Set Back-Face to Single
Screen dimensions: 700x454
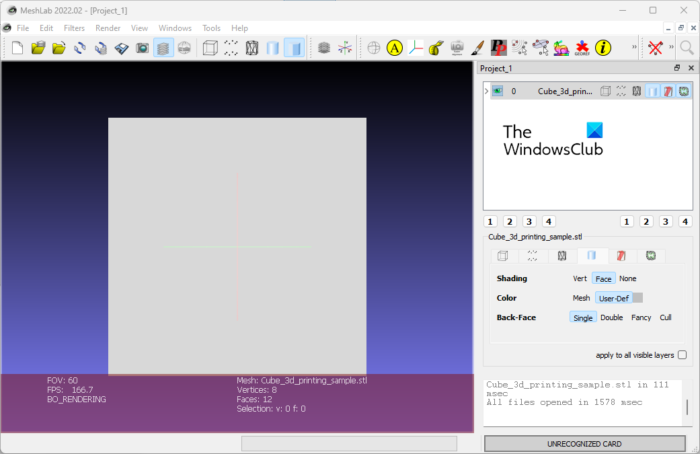(583, 317)
